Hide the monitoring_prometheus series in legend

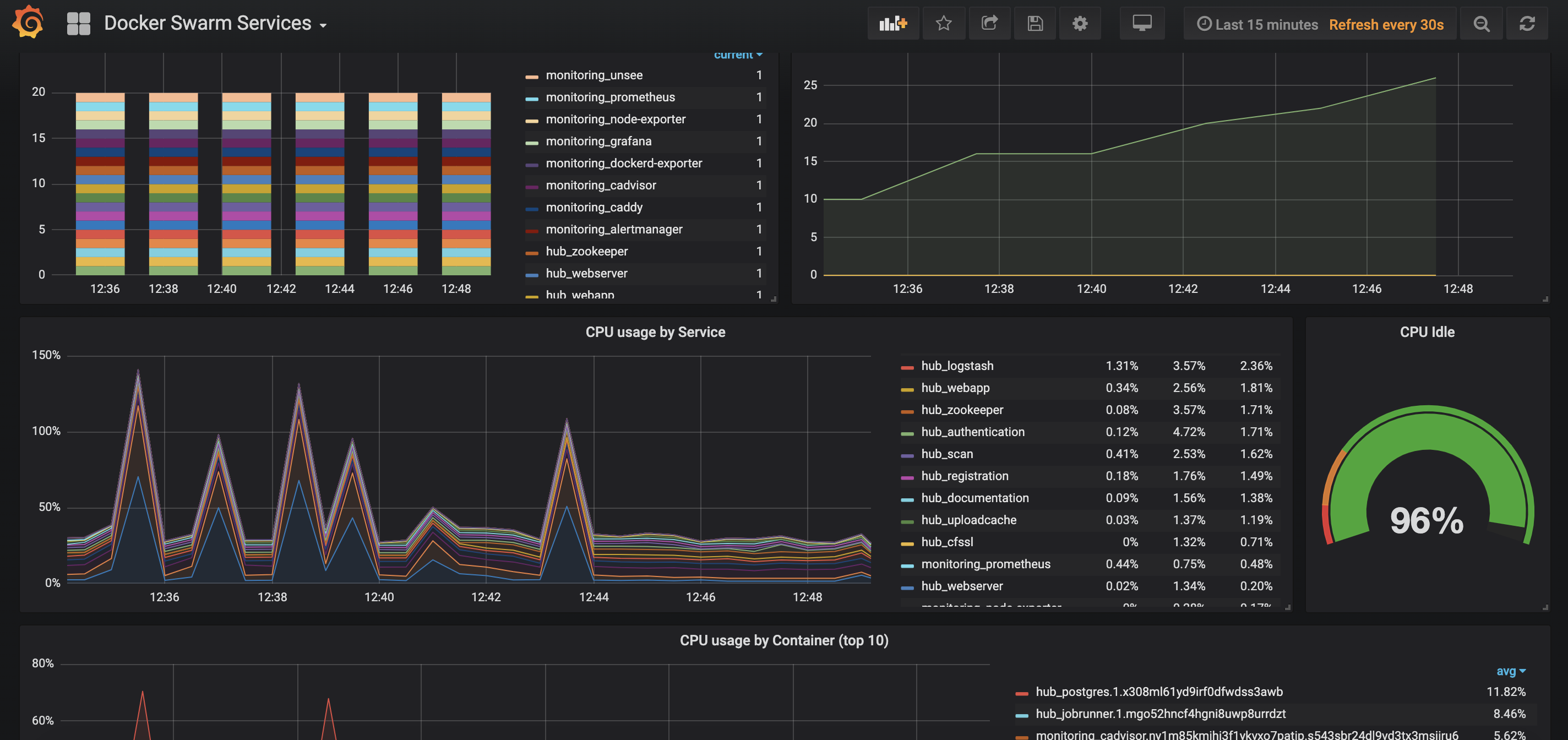[611, 97]
